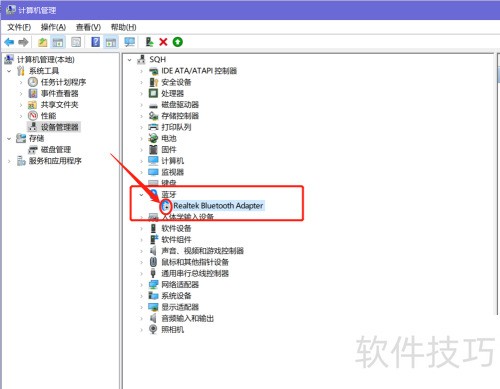Image resolution: width=500 pixels, height=389 pixels.
Task: Expand the 声音、视频和游戏控制器 category
Action: pos(141,251)
